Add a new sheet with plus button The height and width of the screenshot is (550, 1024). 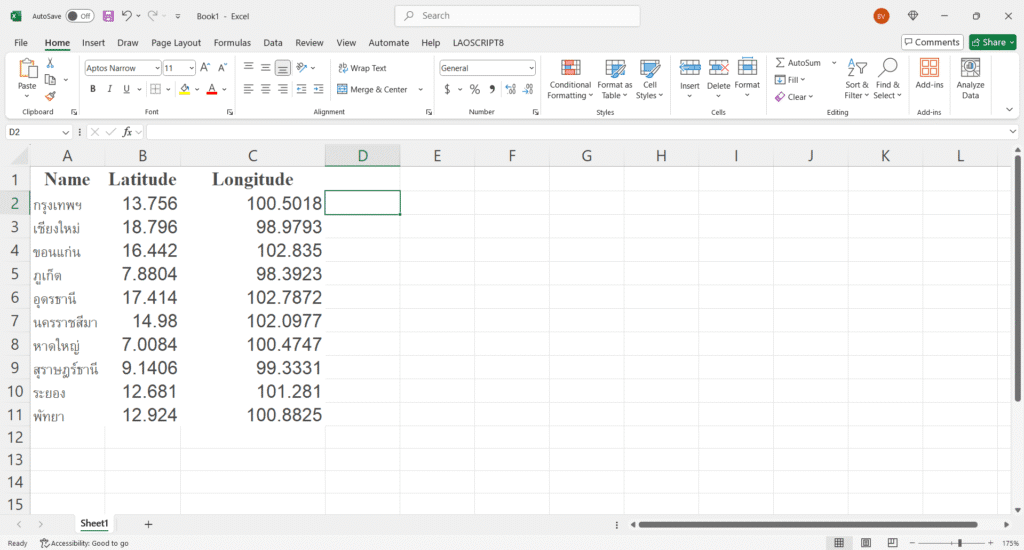(x=148, y=524)
